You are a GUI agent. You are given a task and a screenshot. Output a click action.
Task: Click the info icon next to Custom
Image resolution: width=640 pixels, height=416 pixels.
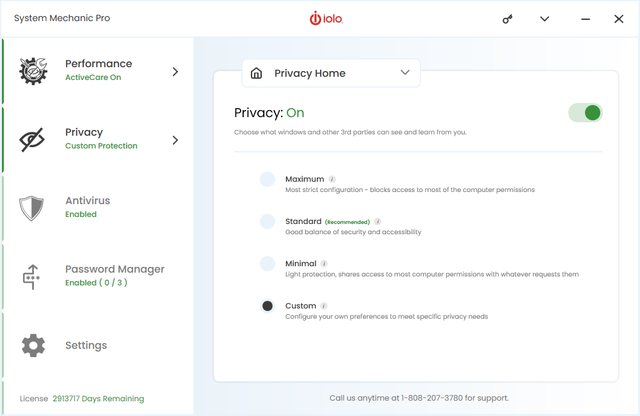[x=324, y=306]
